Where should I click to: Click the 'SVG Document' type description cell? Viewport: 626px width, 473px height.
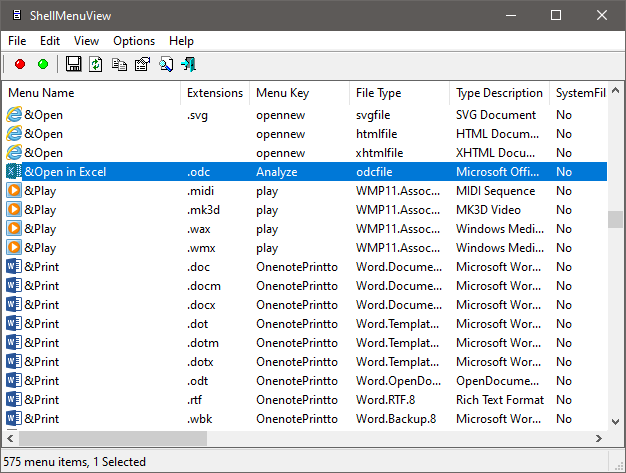(x=496, y=115)
